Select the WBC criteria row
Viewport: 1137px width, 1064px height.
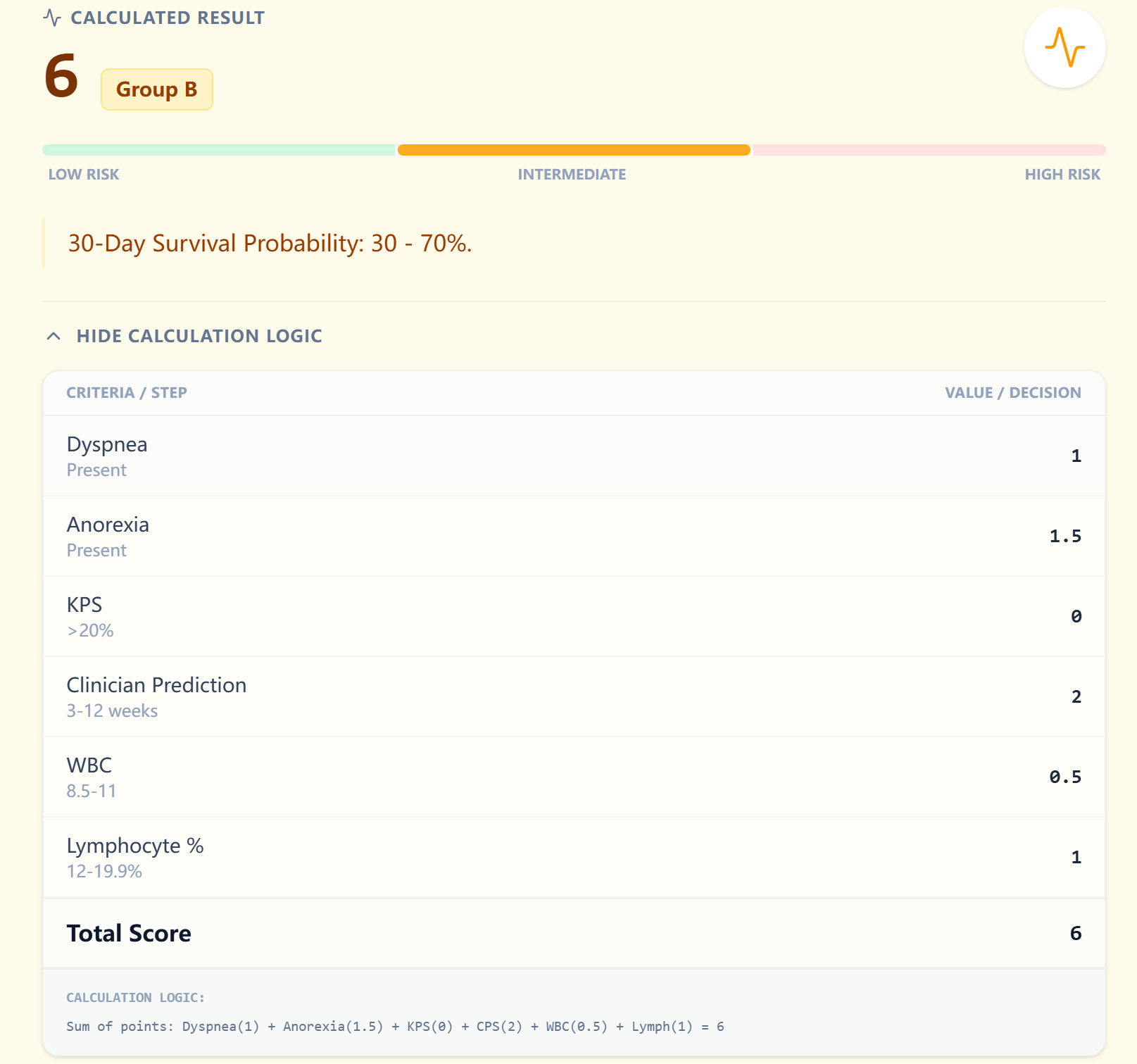574,777
